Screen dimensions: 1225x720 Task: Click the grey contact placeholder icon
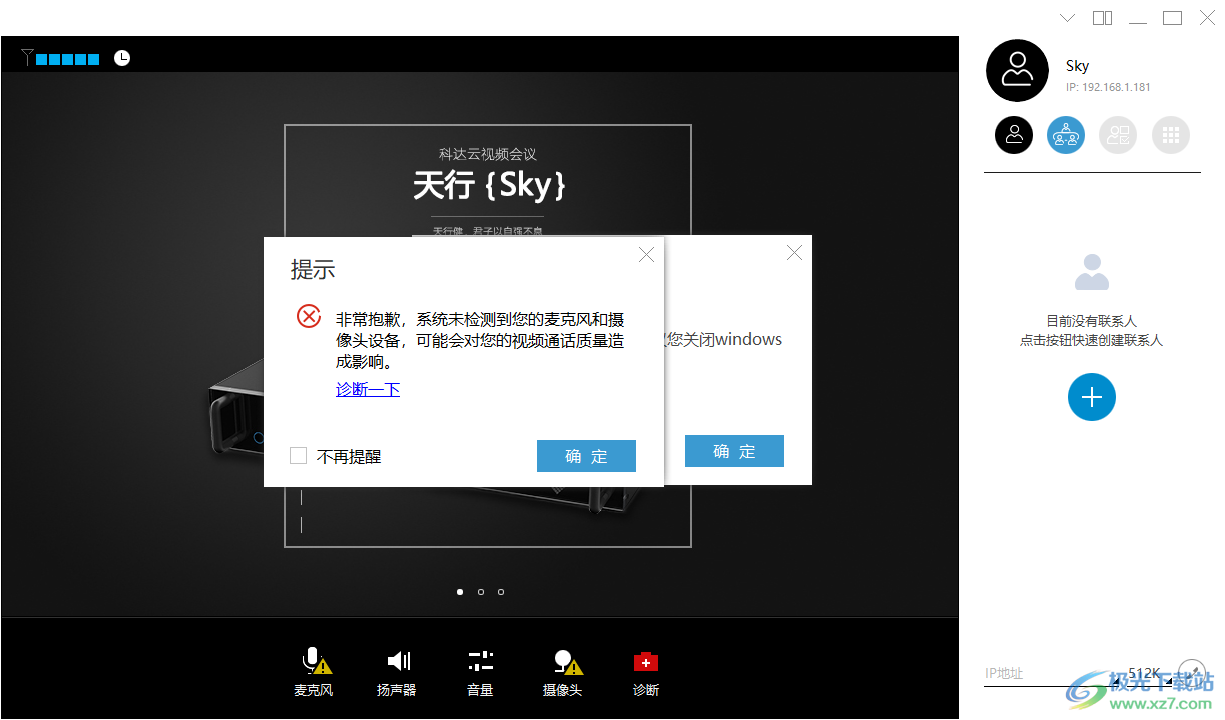click(1092, 272)
